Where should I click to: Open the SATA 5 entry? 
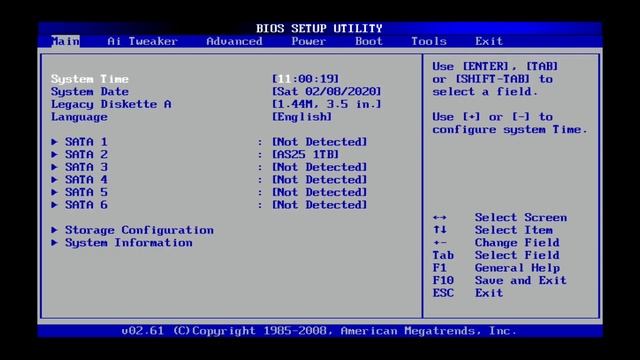[x=86, y=192]
